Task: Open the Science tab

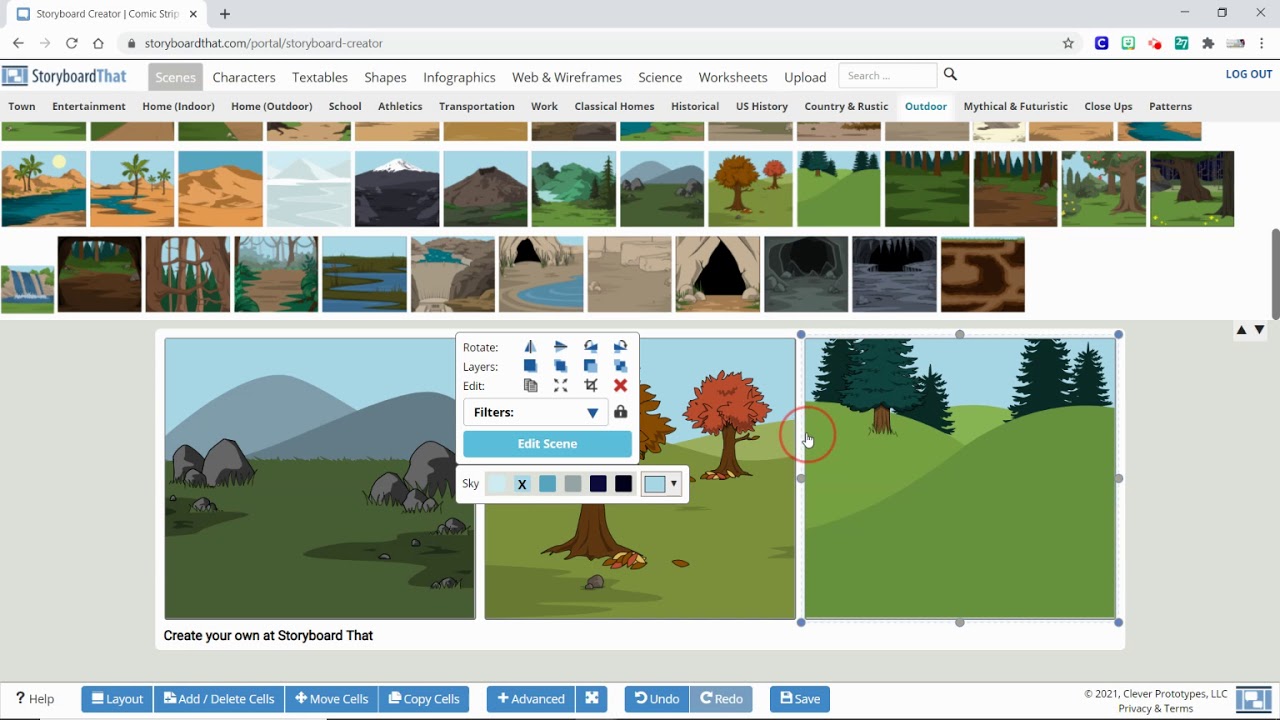Action: [660, 77]
